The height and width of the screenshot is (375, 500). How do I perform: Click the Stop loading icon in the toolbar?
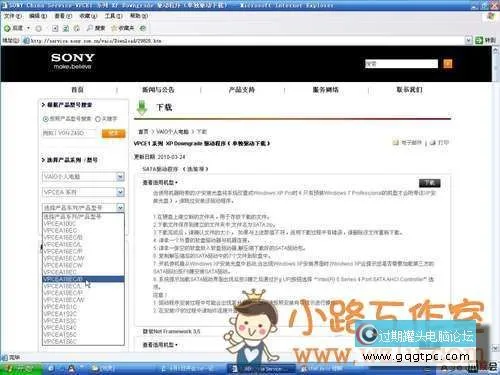point(55,29)
